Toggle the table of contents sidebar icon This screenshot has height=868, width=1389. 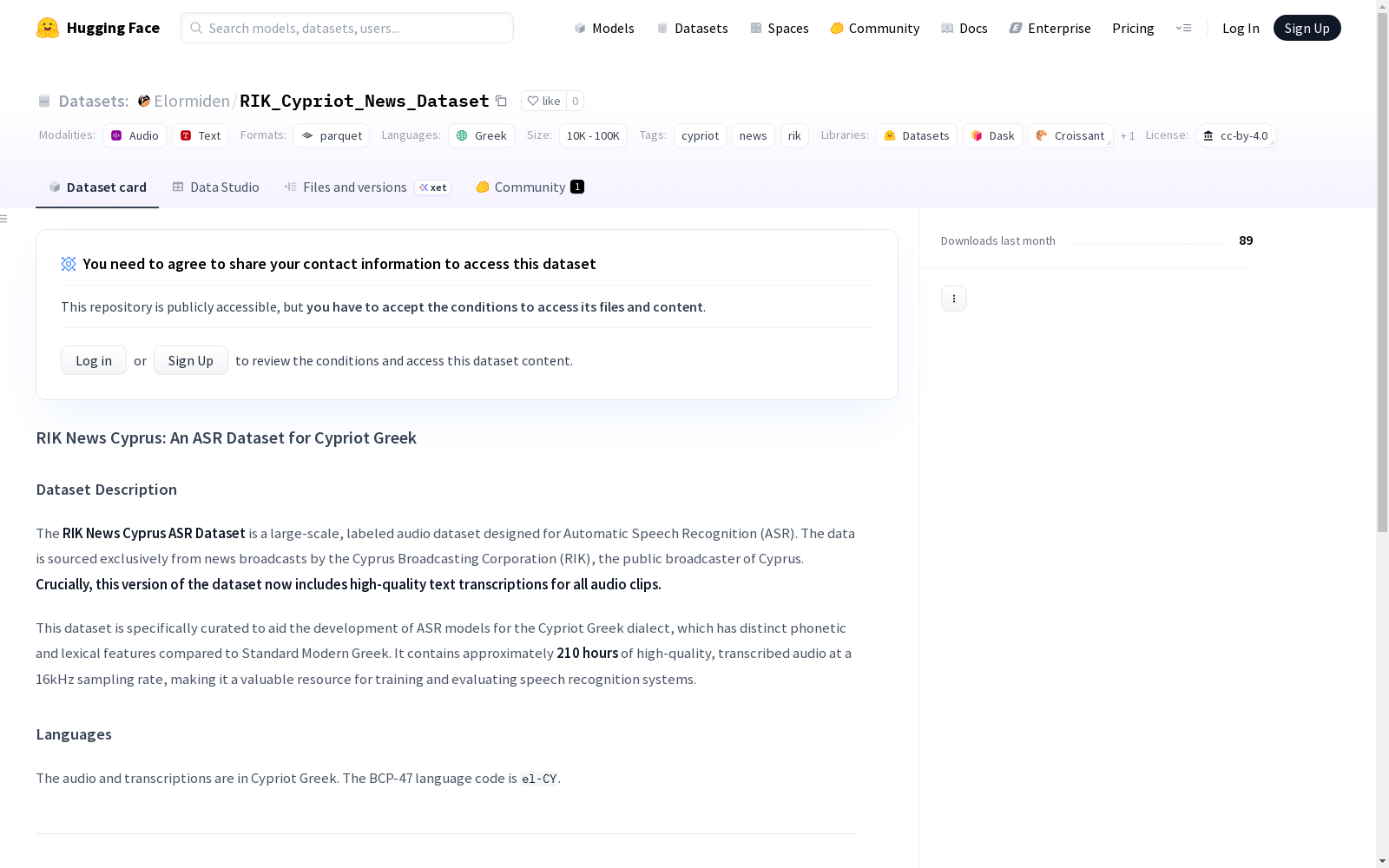pos(4,219)
